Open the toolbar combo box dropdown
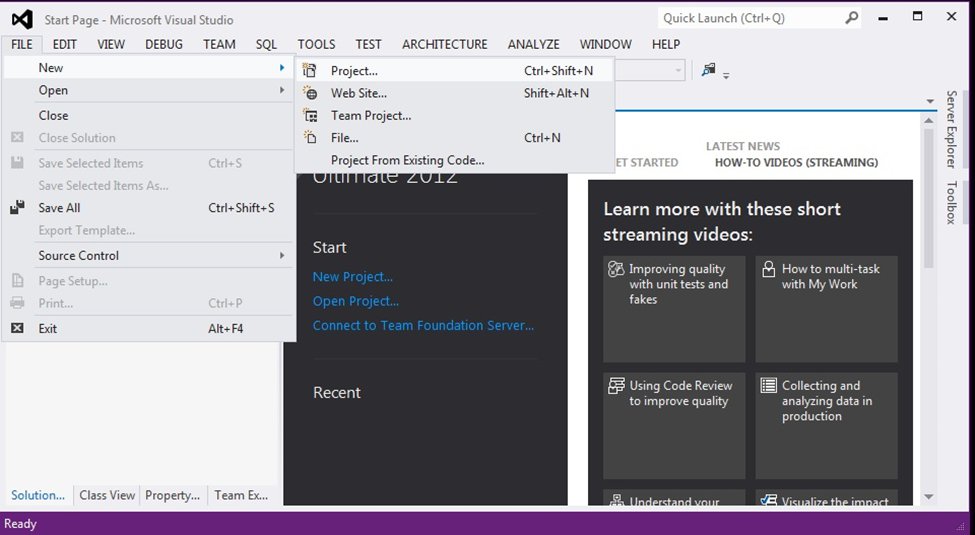This screenshot has width=975, height=535. (x=678, y=70)
